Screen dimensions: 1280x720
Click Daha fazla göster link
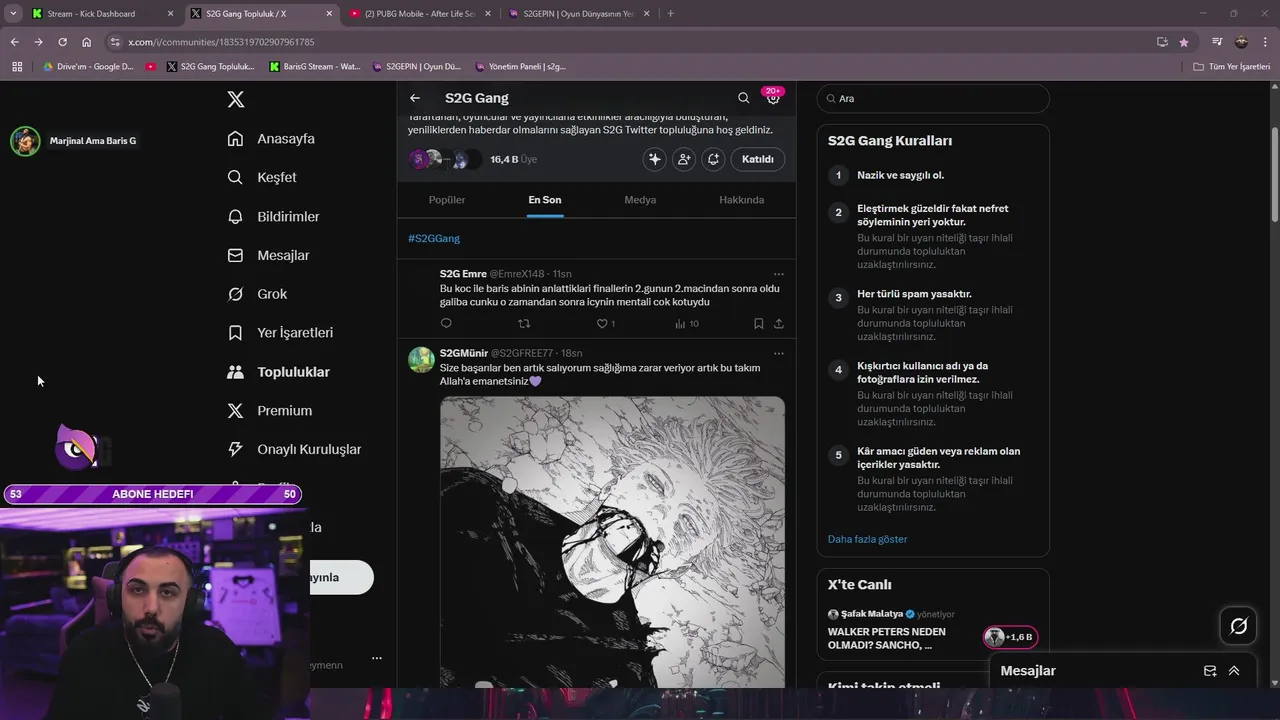(867, 539)
